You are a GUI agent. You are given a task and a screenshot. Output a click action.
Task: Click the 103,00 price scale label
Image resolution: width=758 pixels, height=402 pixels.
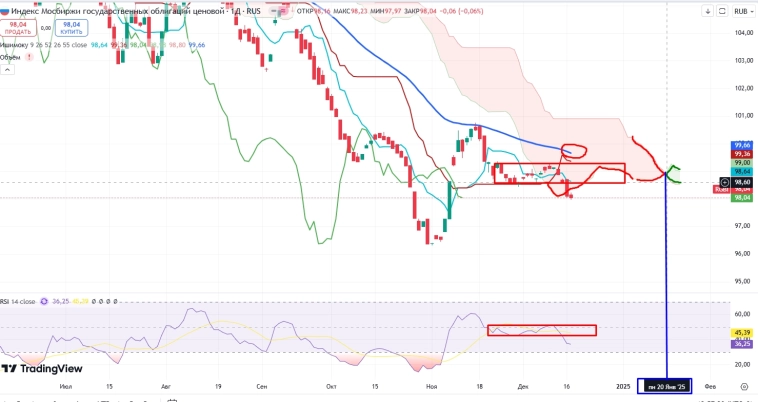(x=743, y=60)
